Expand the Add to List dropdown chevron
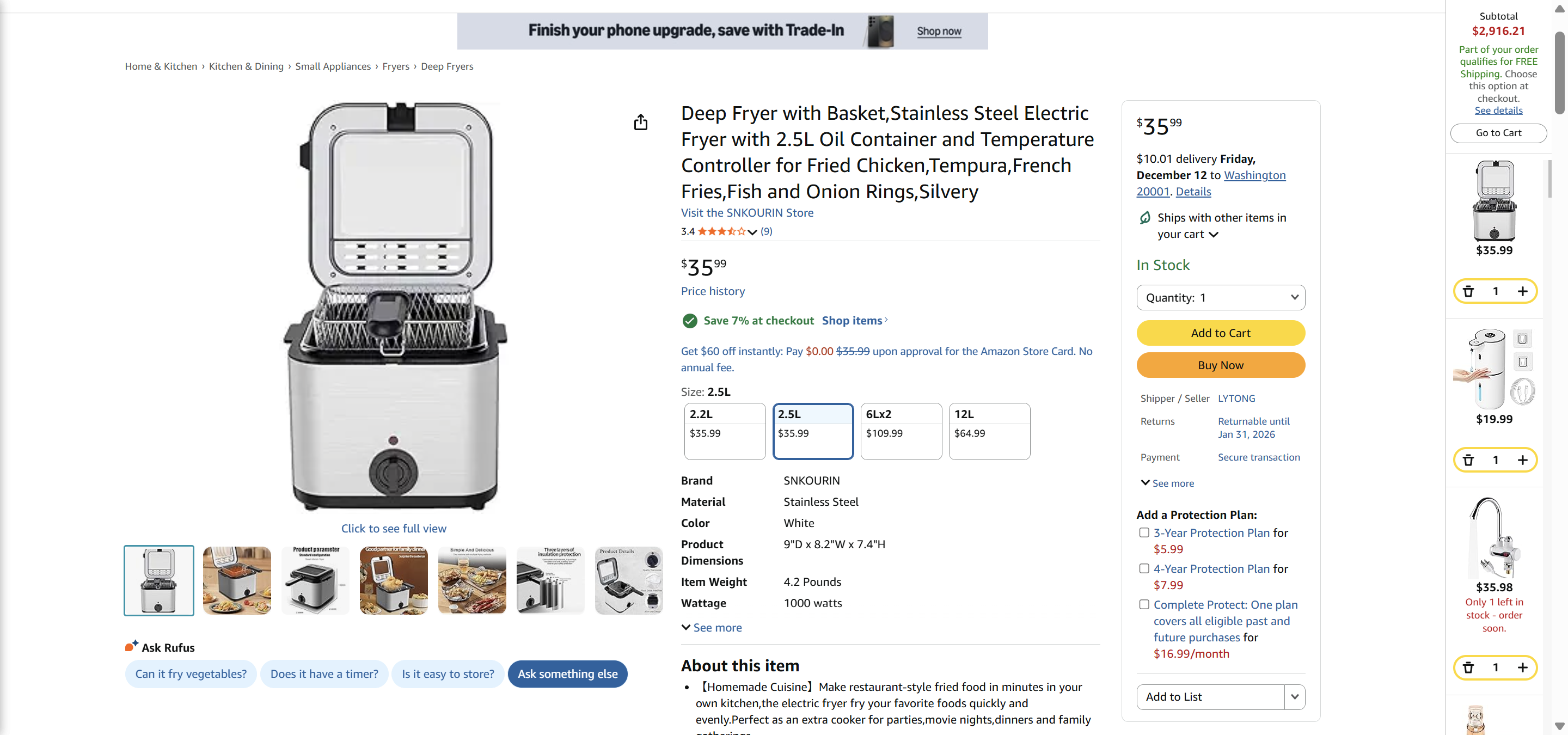The height and width of the screenshot is (735, 1568). pos(1295,697)
